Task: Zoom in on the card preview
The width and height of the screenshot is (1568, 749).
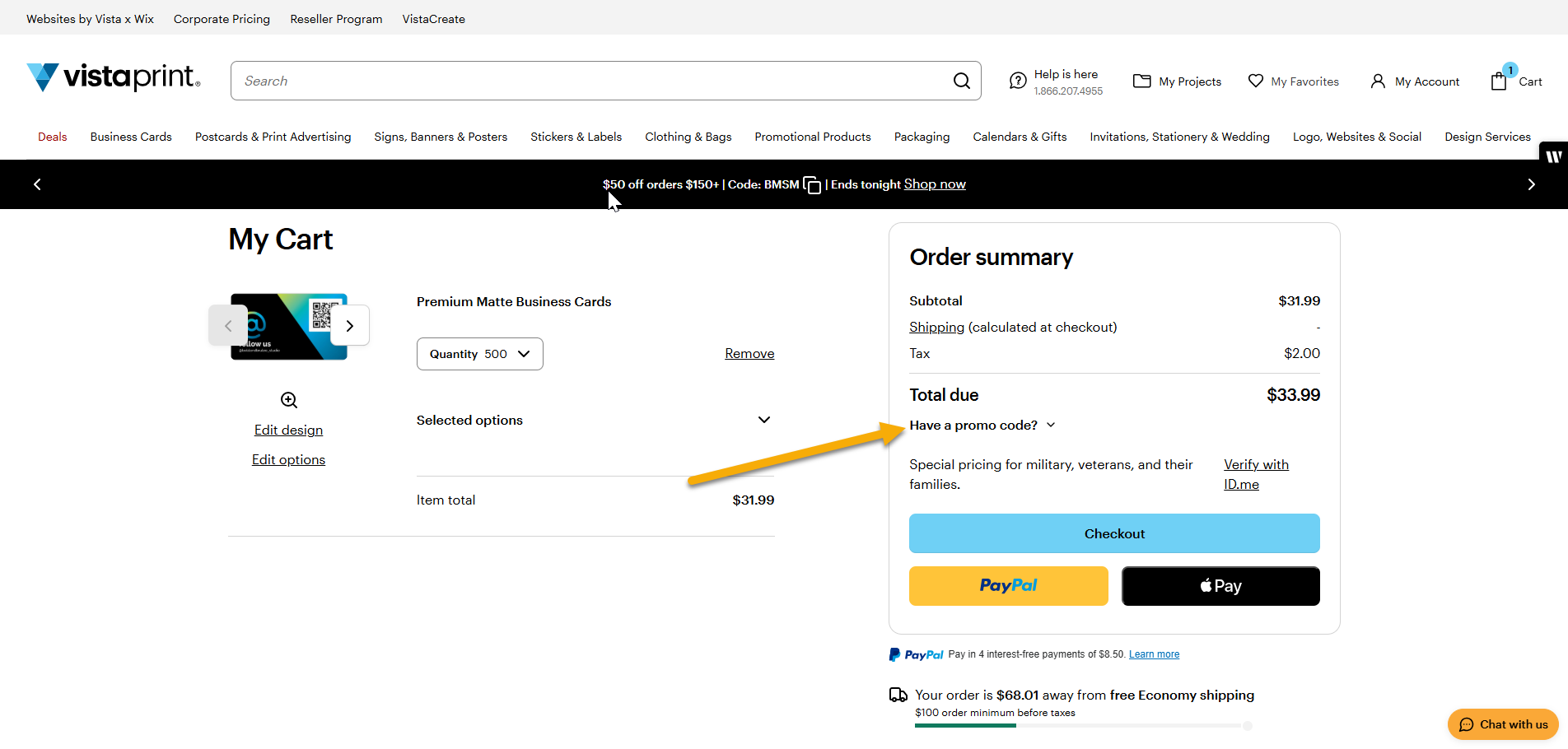Action: (289, 400)
